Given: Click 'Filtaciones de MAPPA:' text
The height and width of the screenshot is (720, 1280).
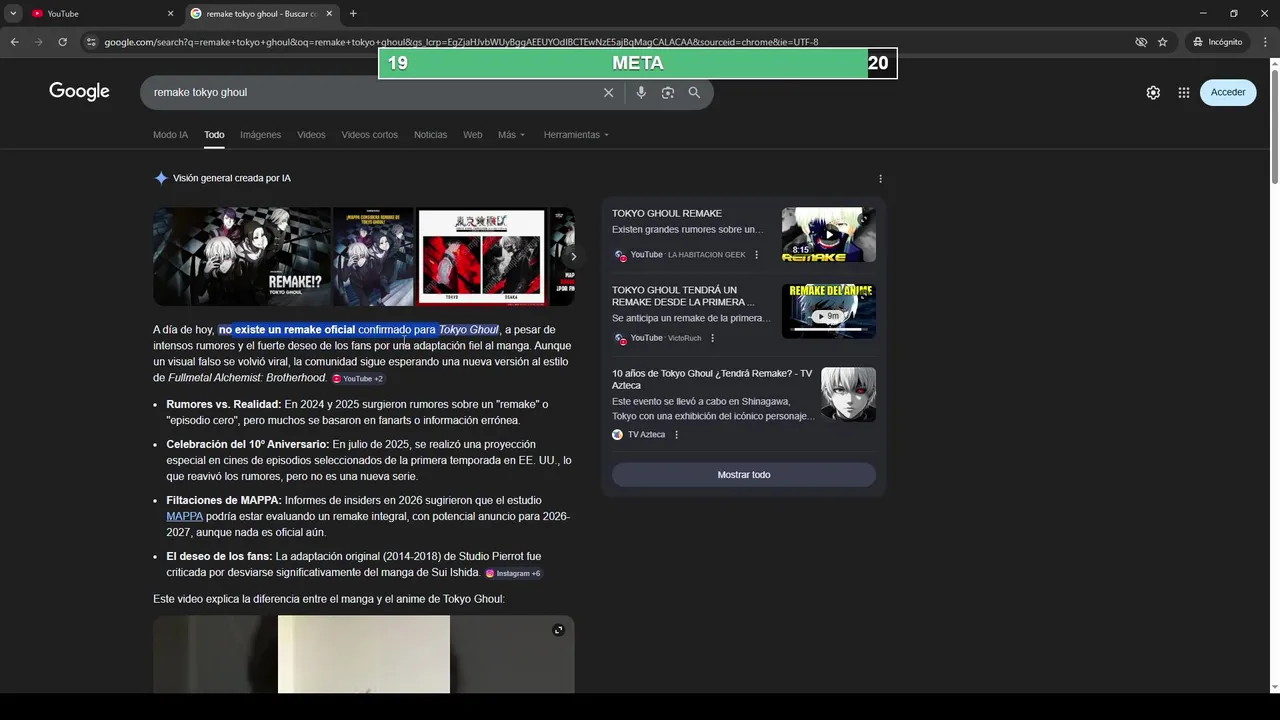Looking at the screenshot, I should (224, 500).
